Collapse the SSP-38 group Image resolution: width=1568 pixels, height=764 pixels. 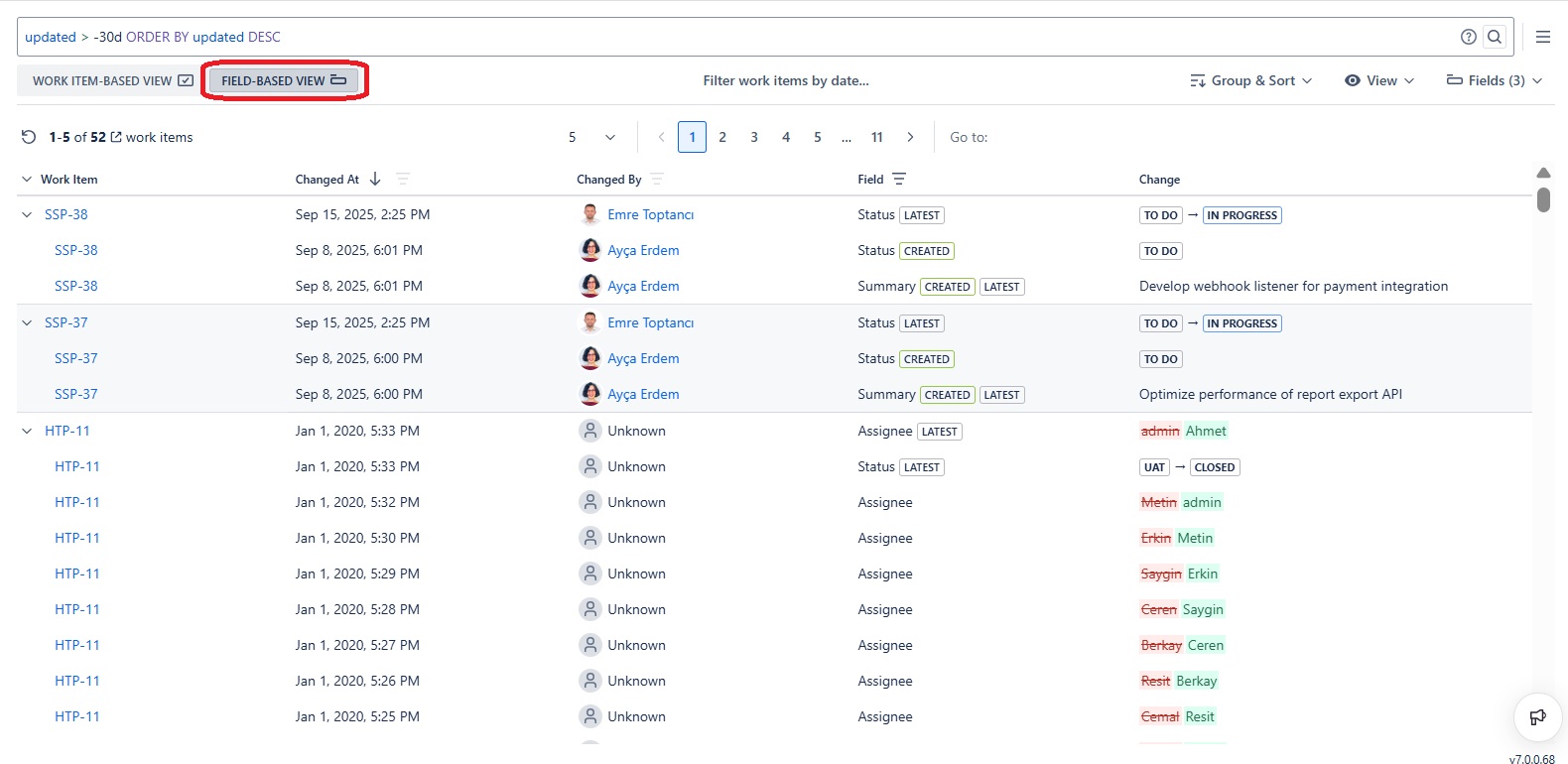point(27,214)
